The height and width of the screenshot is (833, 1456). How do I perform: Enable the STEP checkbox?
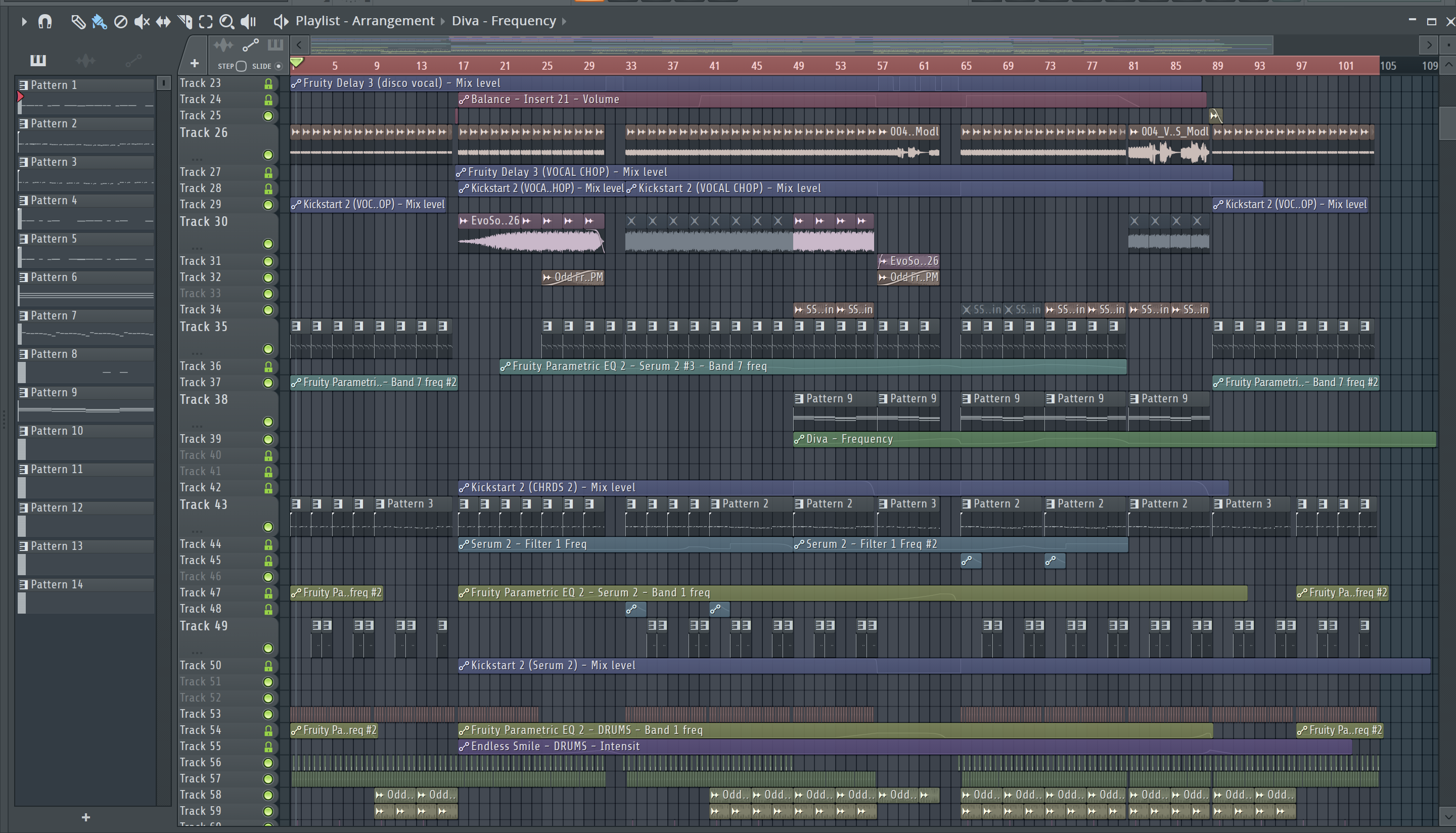click(242, 66)
